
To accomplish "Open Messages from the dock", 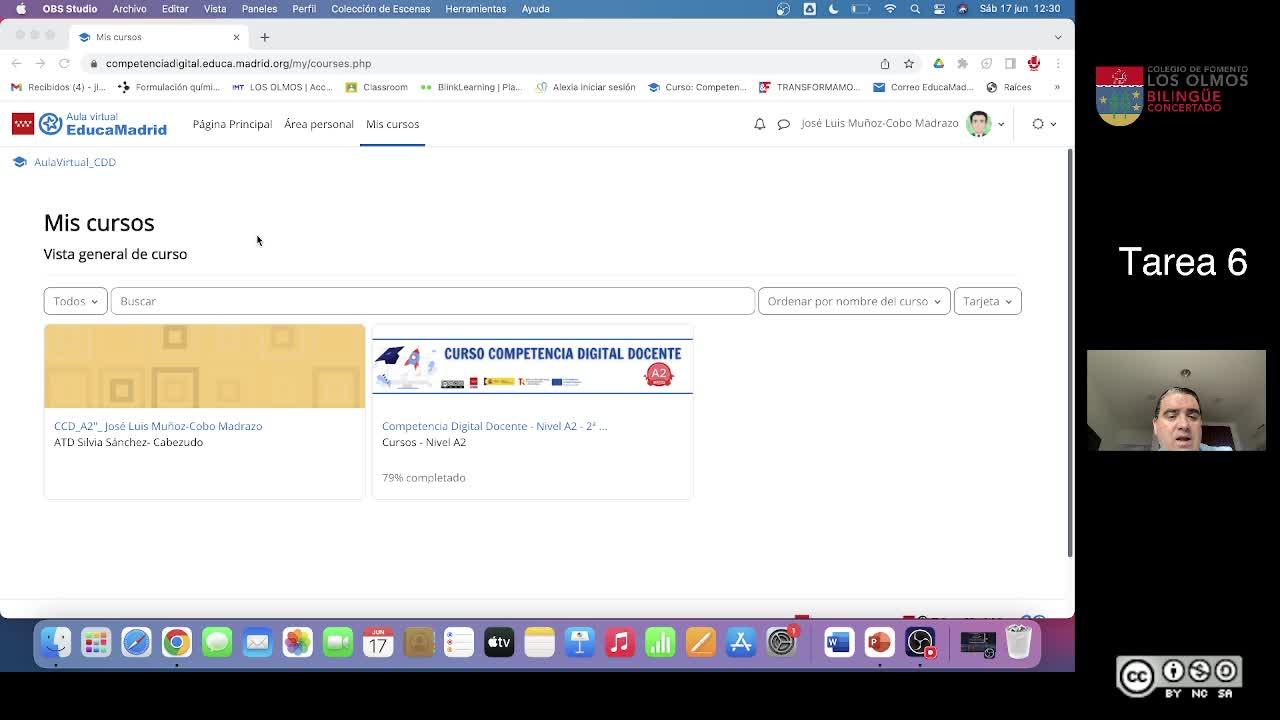I will [217, 642].
